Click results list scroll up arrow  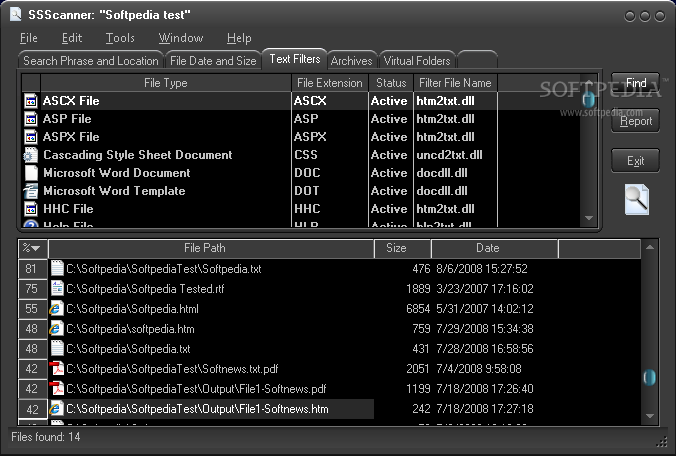coord(650,247)
